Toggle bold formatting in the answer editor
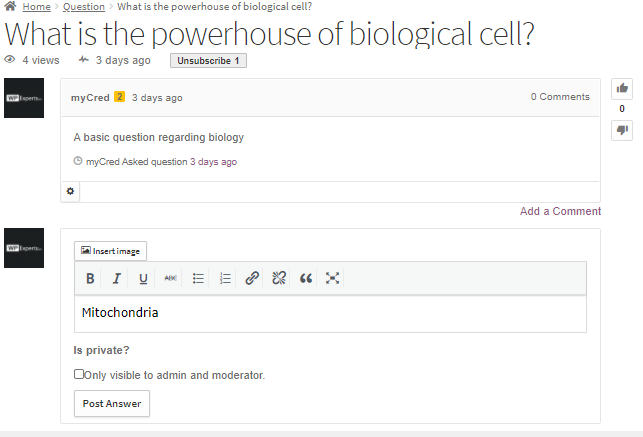Viewport: 643px width, 437px height. tap(90, 278)
